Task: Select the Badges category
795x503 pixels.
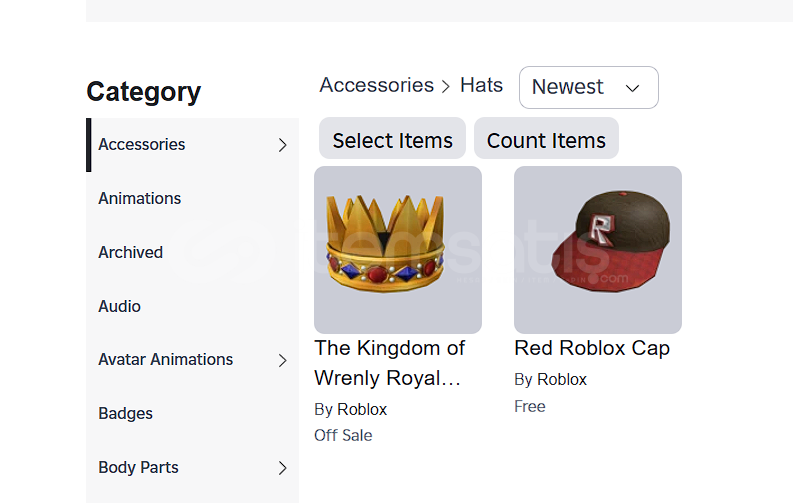Action: click(x=126, y=413)
